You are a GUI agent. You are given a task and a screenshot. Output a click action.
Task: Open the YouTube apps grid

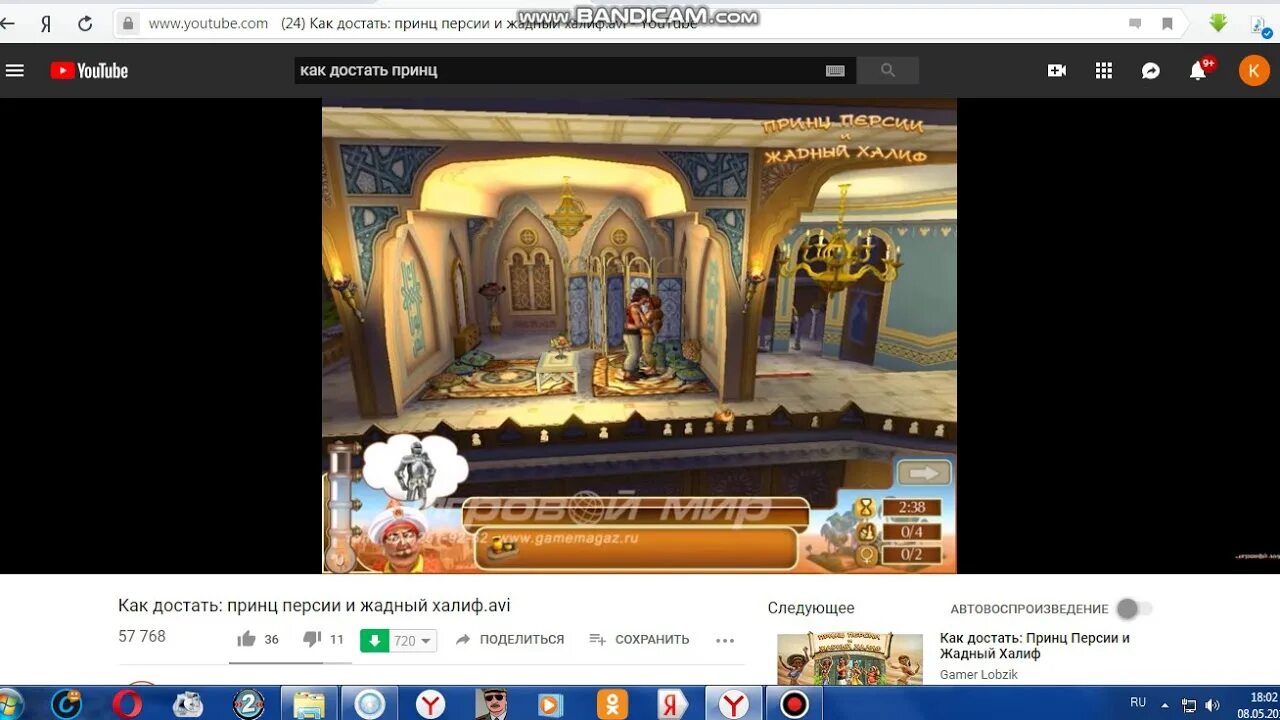pos(1104,70)
